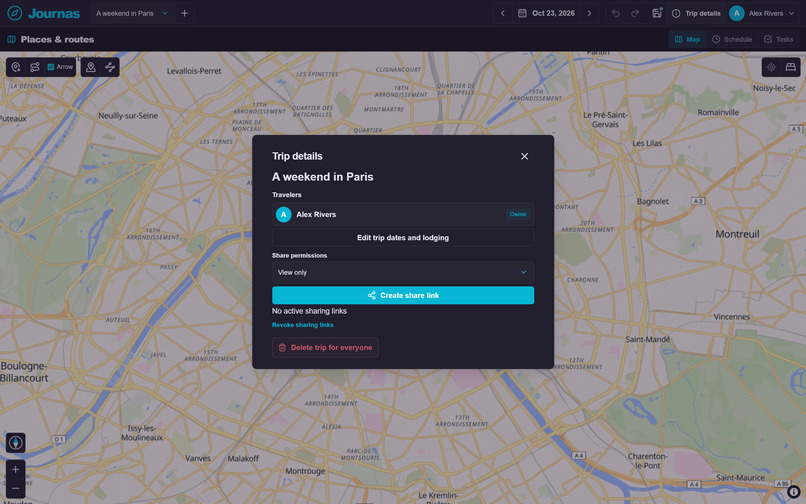Click the Places & routes heading
This screenshot has width=806, height=504.
58,40
